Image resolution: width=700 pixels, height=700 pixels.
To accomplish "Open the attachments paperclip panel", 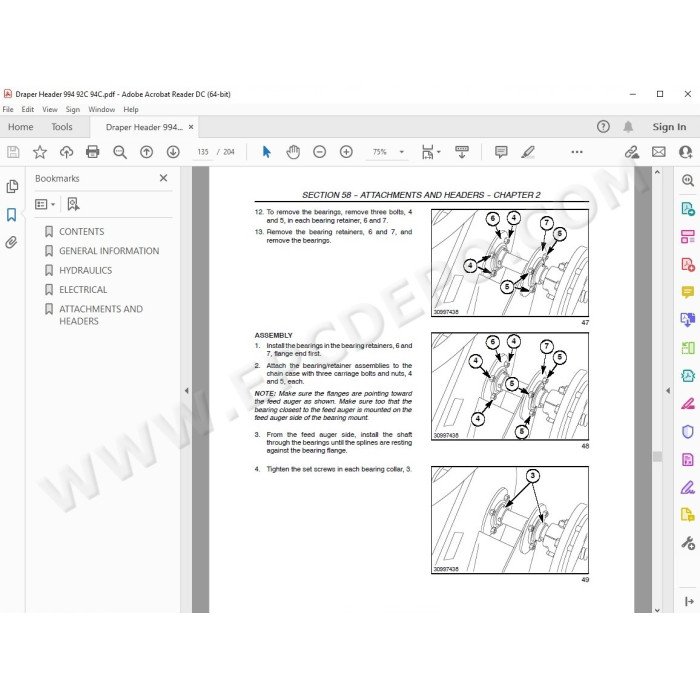I will pos(12,242).
